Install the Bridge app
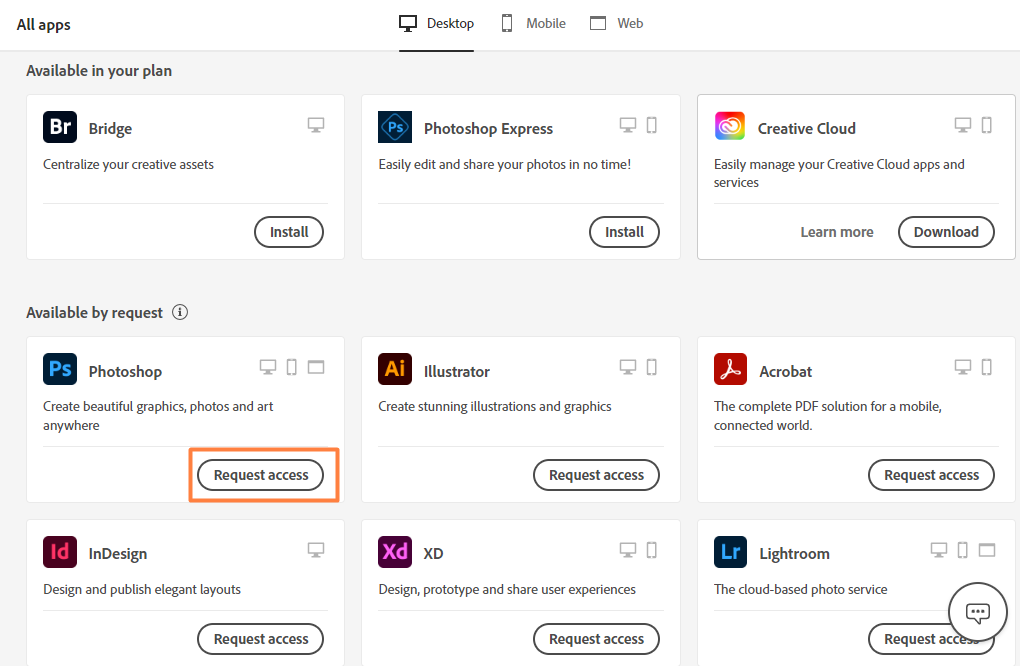 [x=288, y=231]
